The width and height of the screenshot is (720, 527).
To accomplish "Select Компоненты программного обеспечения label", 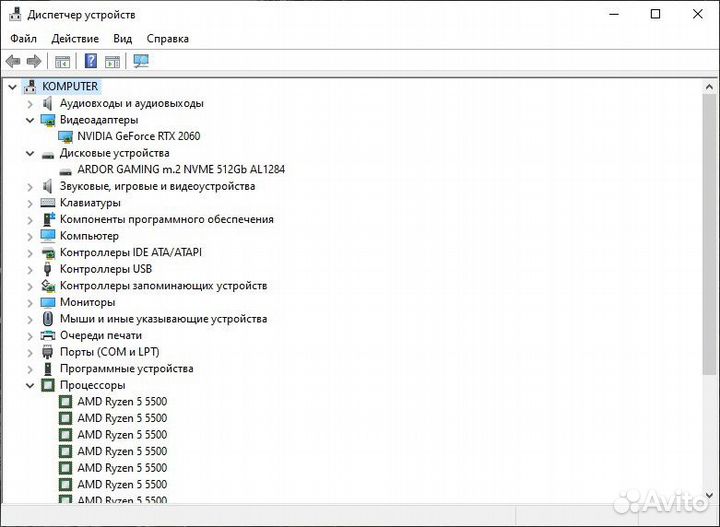I will pyautogui.click(x=167, y=219).
